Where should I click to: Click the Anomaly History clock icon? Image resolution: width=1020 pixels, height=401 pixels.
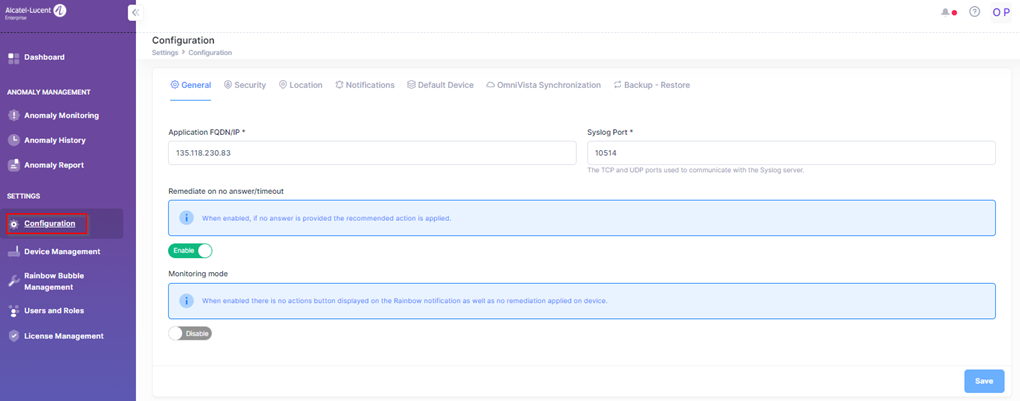click(x=14, y=141)
